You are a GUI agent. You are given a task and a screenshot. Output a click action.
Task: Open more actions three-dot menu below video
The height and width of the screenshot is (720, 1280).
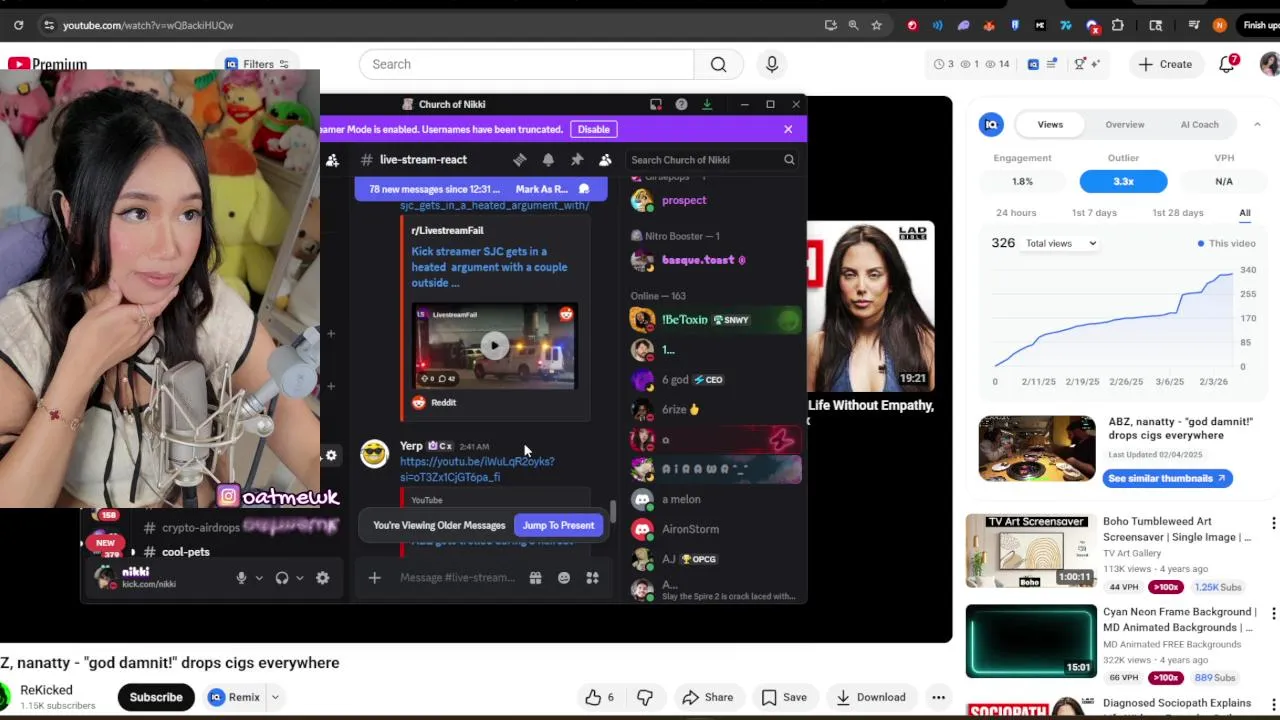(938, 697)
